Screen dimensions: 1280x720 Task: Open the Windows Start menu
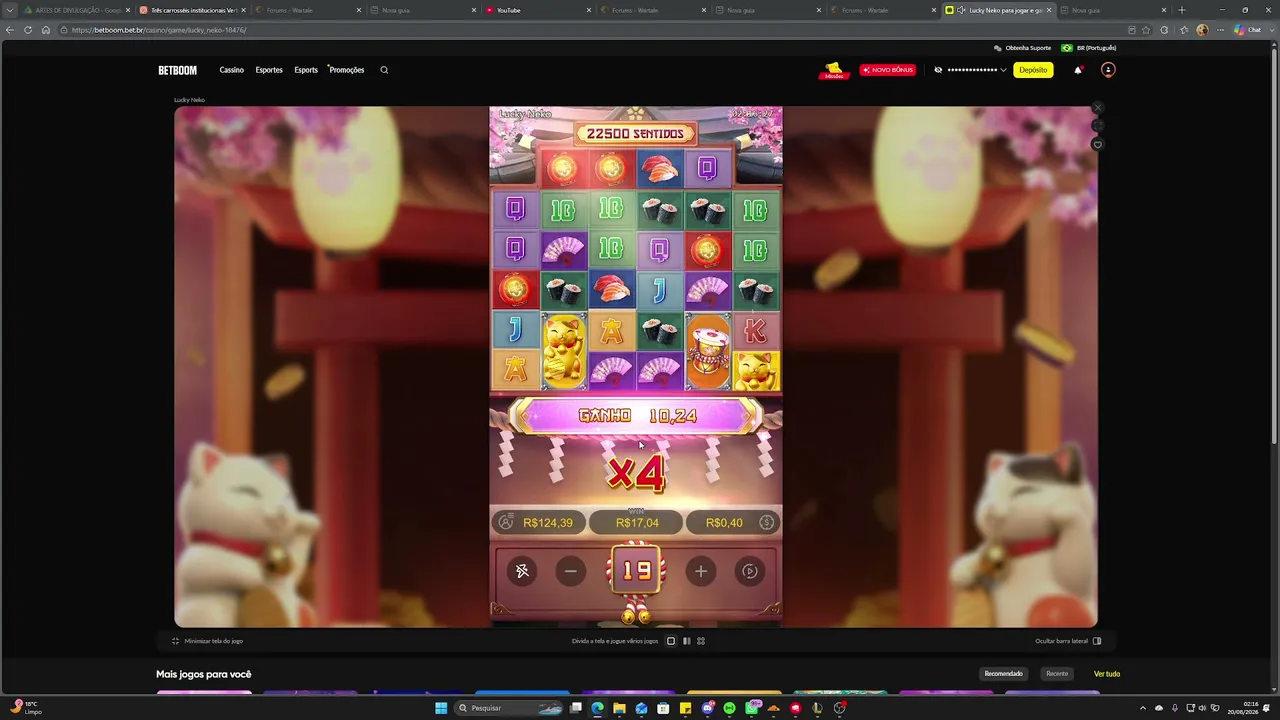(441, 708)
